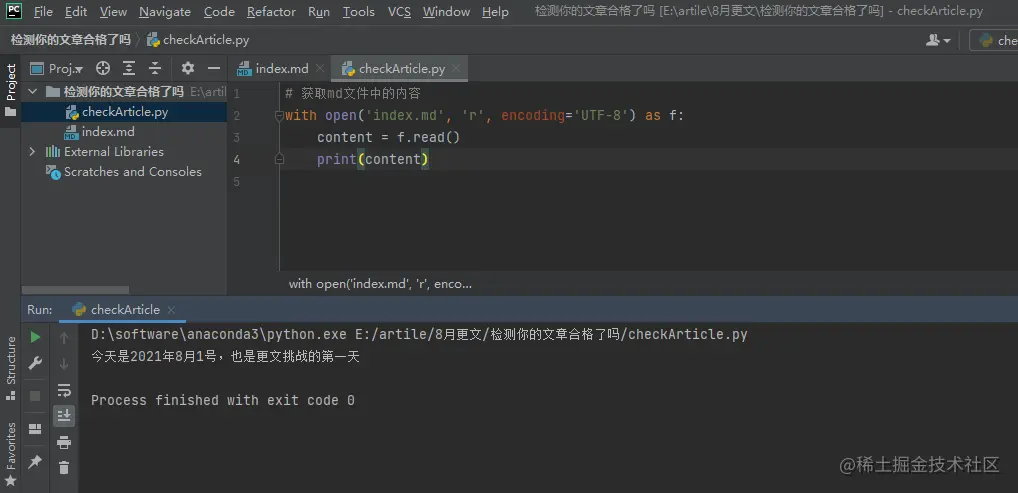Click the restore layout icon

(36, 429)
